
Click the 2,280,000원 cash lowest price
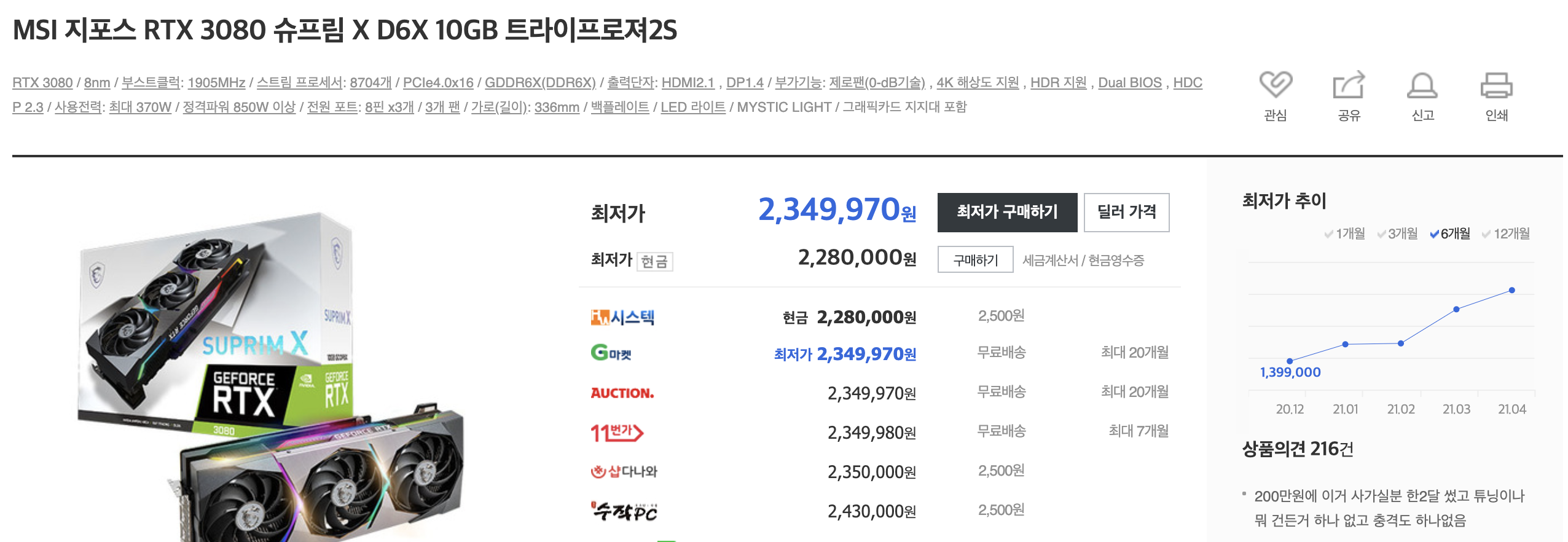tap(857, 258)
